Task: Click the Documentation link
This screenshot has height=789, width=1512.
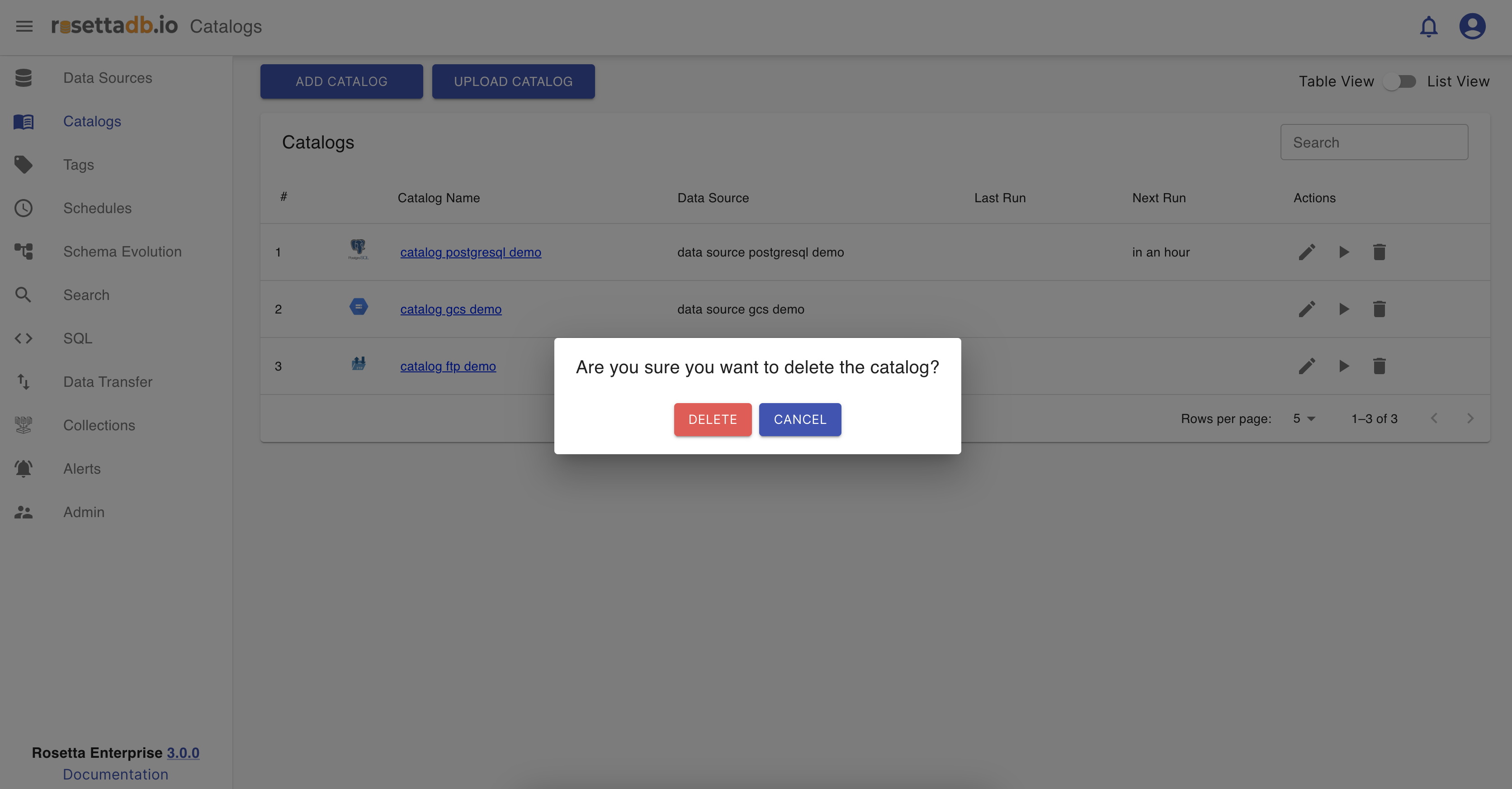Action: [115, 775]
